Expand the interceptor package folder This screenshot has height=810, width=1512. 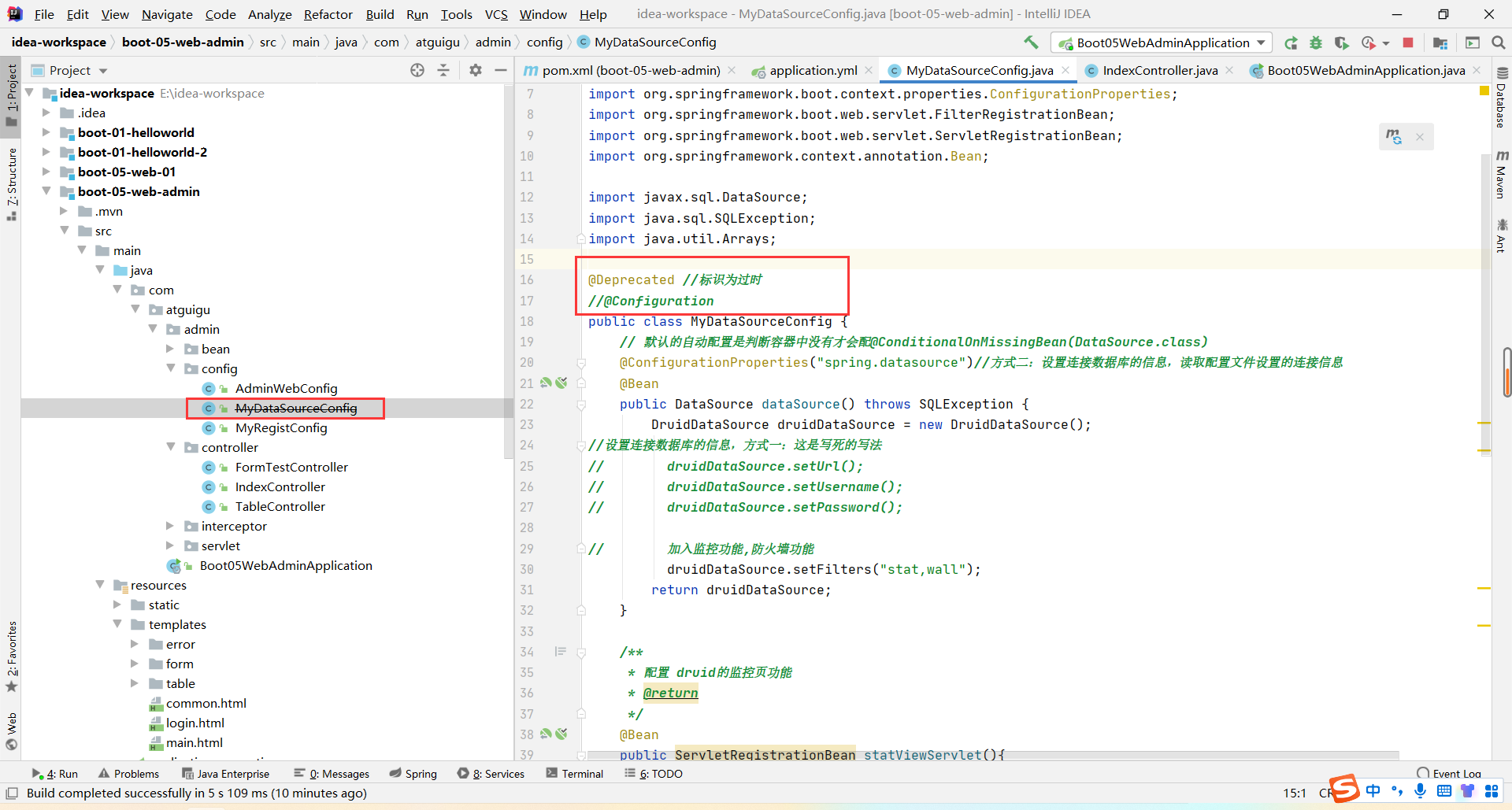tap(171, 526)
